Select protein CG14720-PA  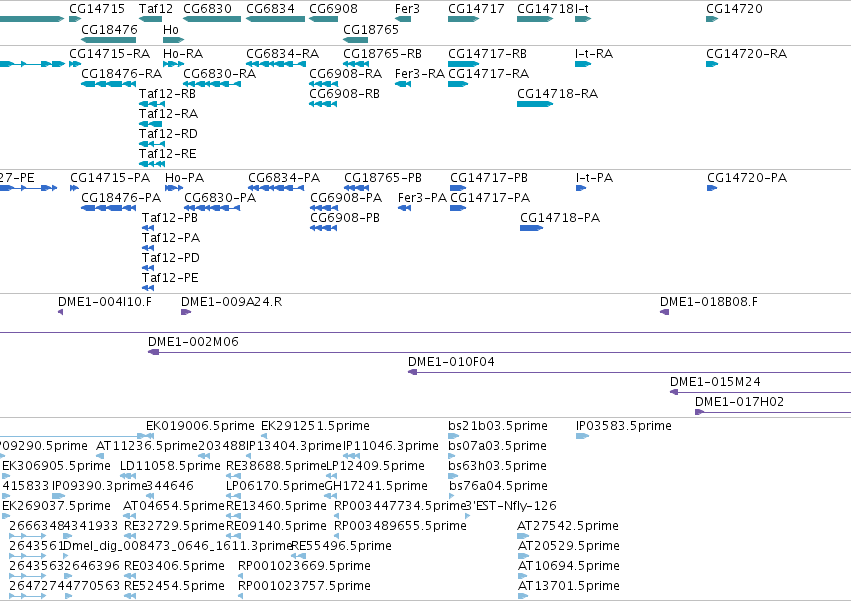coord(747,178)
